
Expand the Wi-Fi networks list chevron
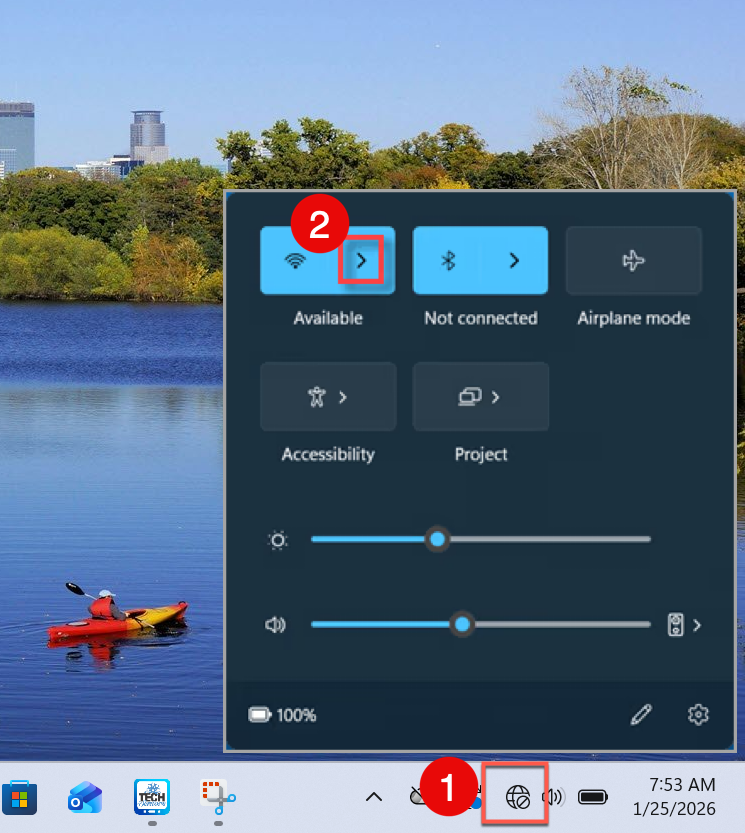(362, 261)
